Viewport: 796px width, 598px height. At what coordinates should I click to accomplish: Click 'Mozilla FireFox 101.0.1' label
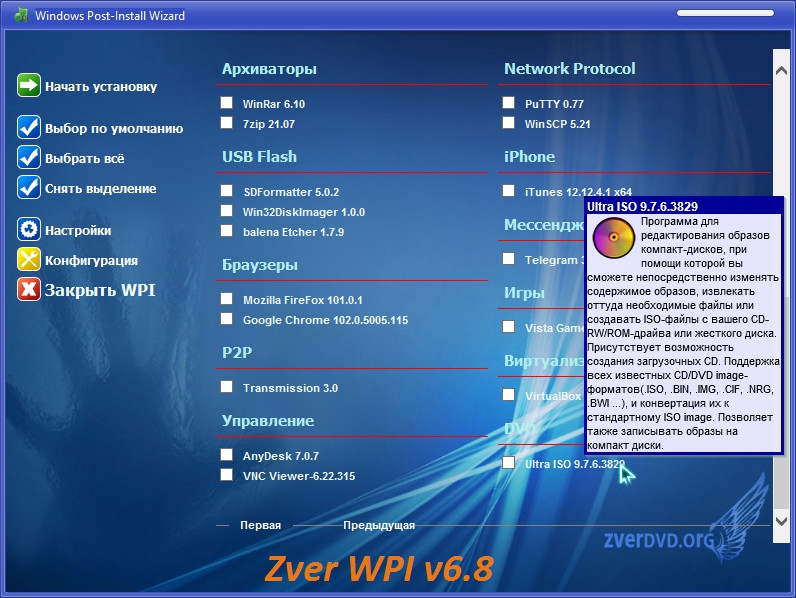(x=303, y=300)
